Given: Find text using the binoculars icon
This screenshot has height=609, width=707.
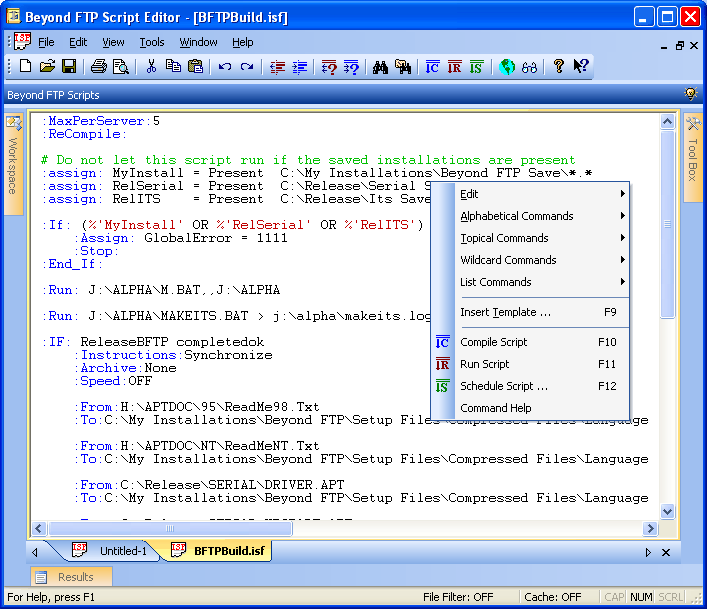Looking at the screenshot, I should click(380, 67).
